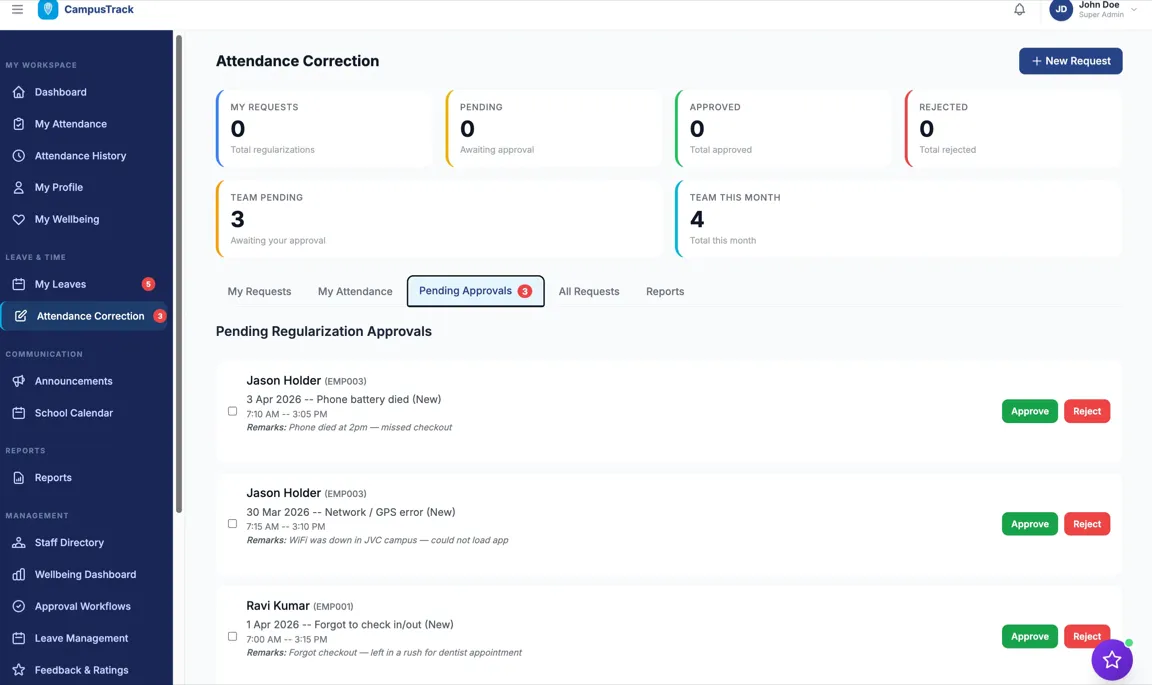Open the notifications bell

tap(1019, 9)
